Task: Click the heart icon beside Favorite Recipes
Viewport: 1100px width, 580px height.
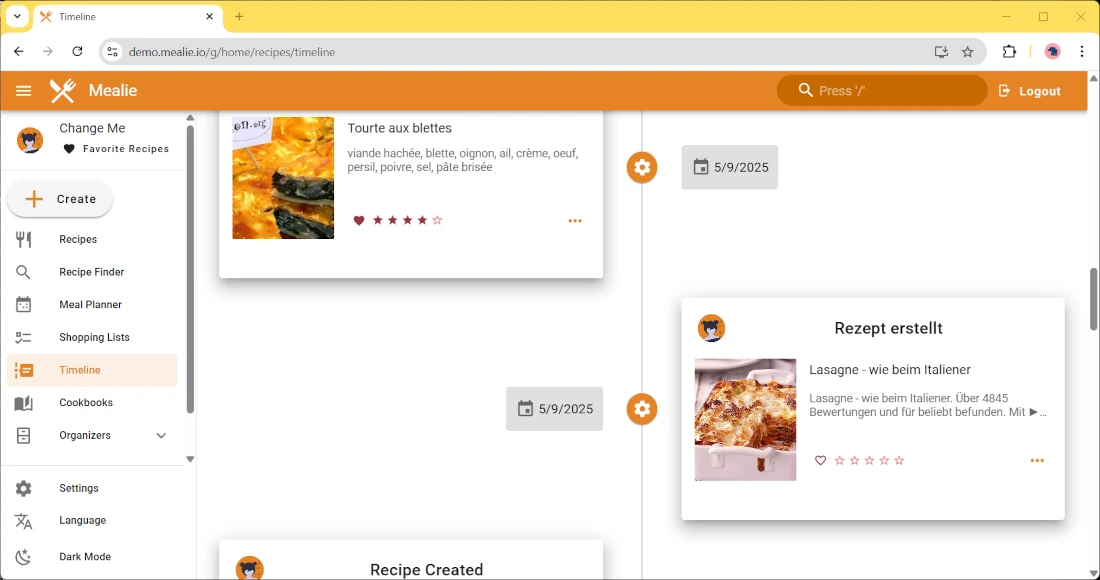Action: (x=69, y=149)
